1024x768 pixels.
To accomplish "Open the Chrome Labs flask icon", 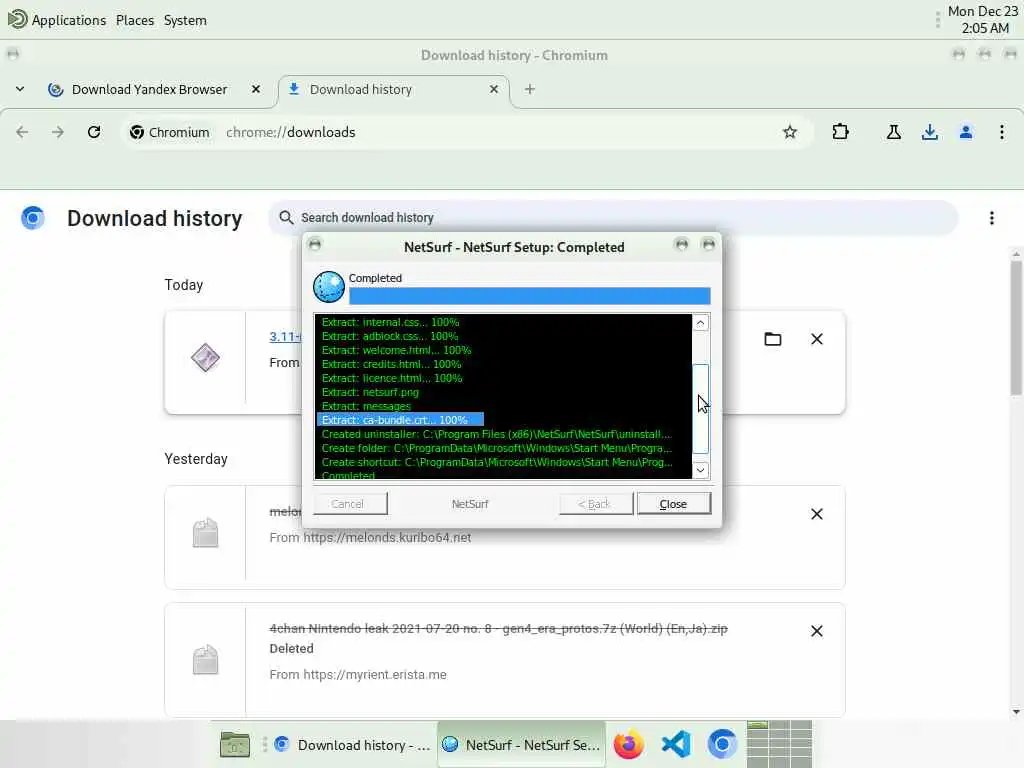I will tap(893, 132).
